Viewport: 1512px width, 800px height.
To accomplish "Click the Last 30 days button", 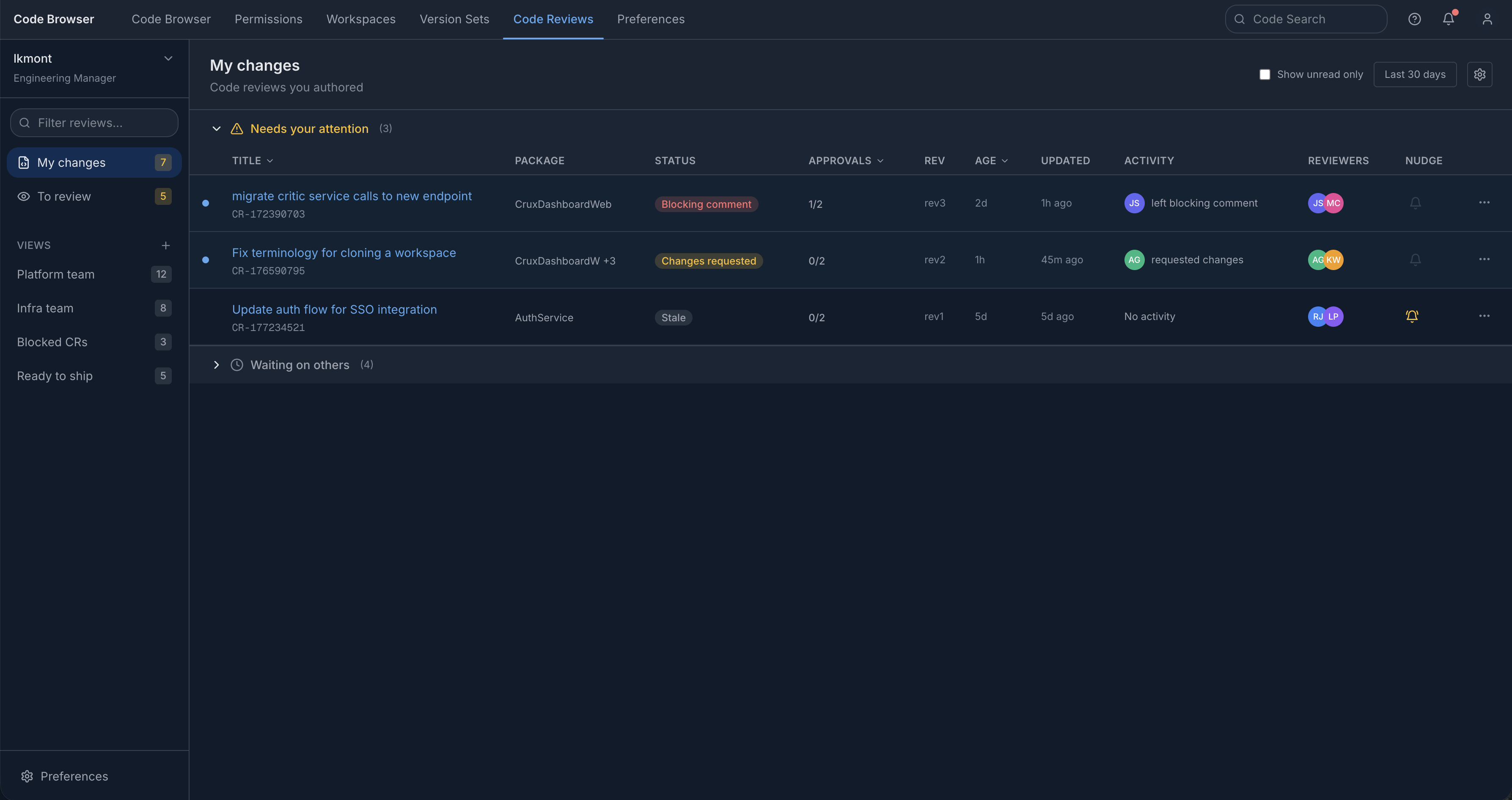I will (1415, 74).
